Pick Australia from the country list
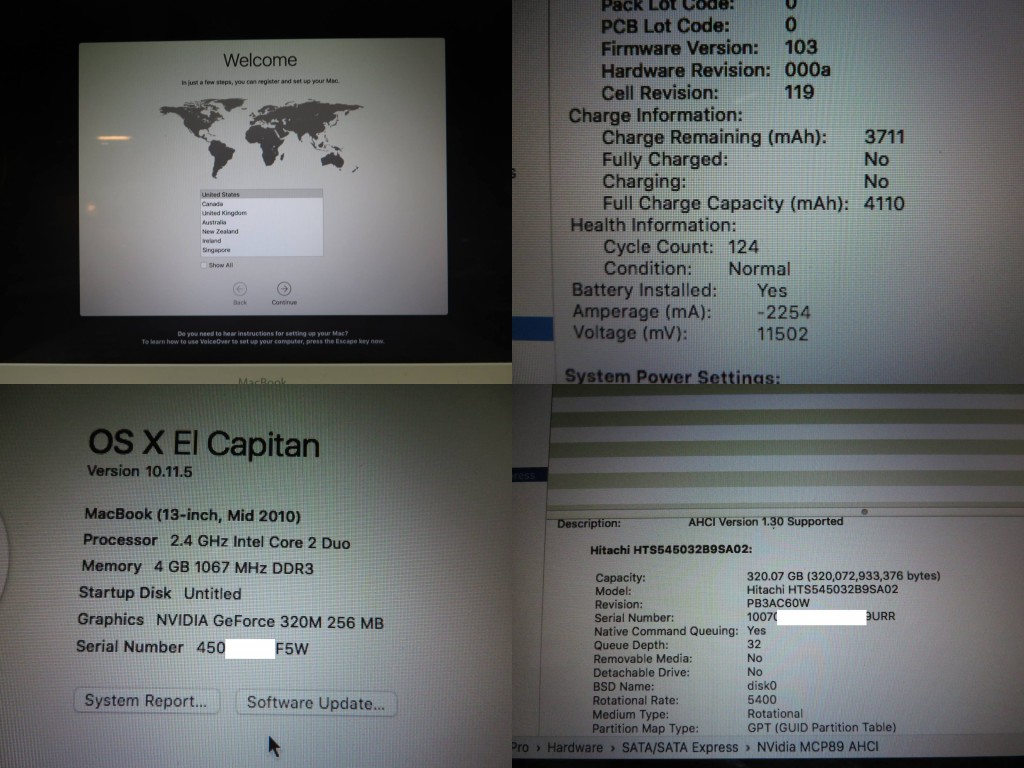 [x=214, y=222]
